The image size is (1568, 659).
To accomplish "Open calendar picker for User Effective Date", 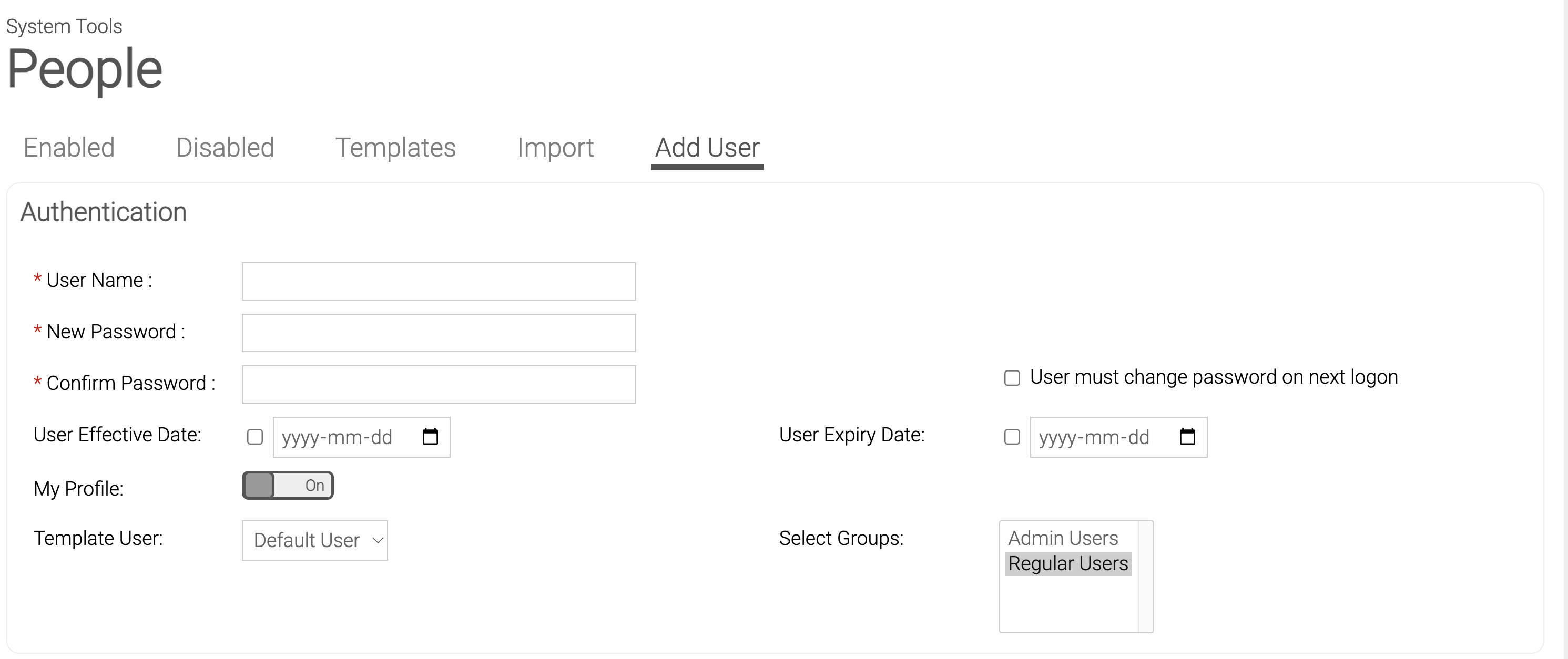I will click(430, 437).
